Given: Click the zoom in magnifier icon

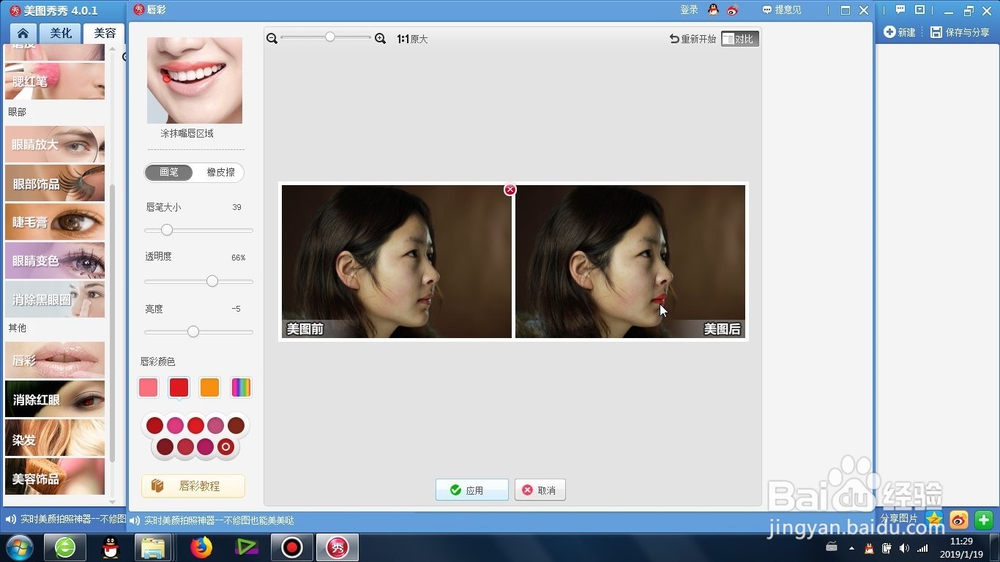Looking at the screenshot, I should [x=380, y=38].
